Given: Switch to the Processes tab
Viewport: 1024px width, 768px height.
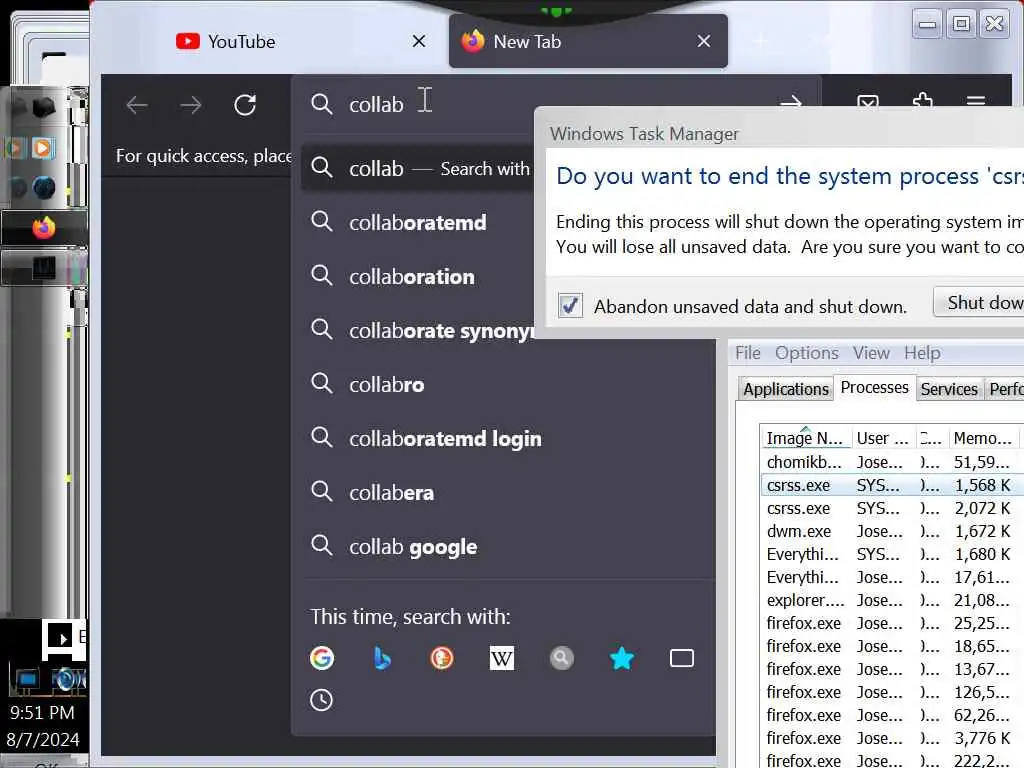Looking at the screenshot, I should click(874, 387).
